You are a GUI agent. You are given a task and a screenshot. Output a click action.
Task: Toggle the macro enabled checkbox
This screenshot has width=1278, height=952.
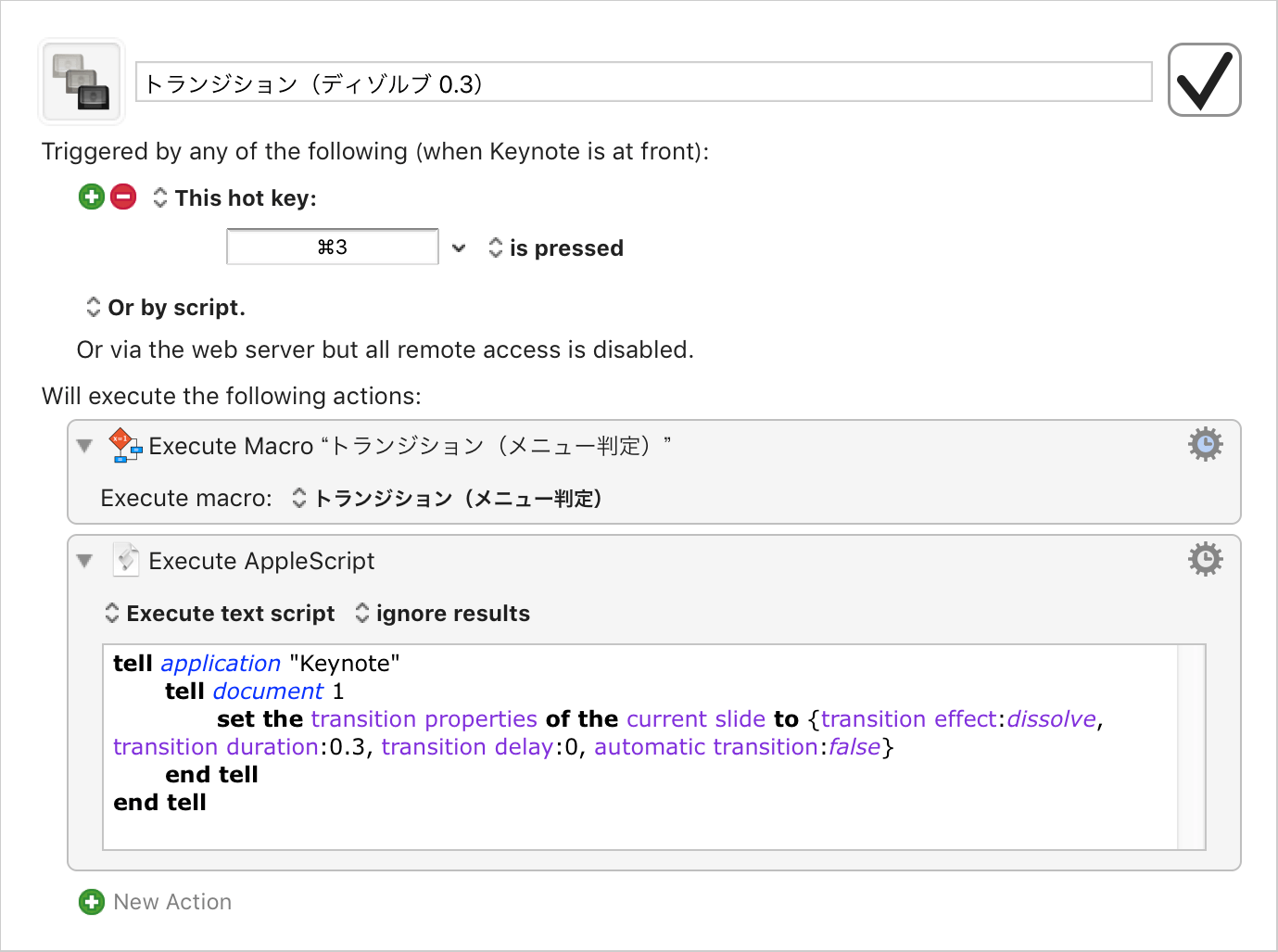pyautogui.click(x=1204, y=80)
